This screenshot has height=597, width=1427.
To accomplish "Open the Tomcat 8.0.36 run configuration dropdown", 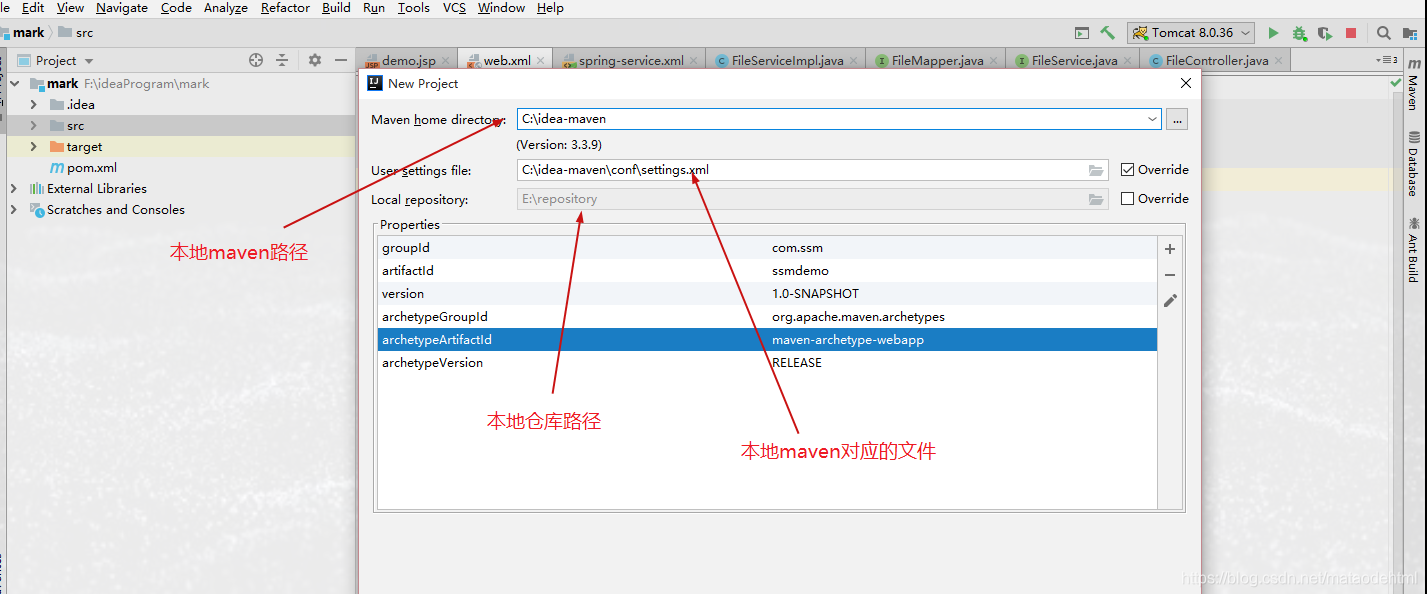I will 1192,33.
